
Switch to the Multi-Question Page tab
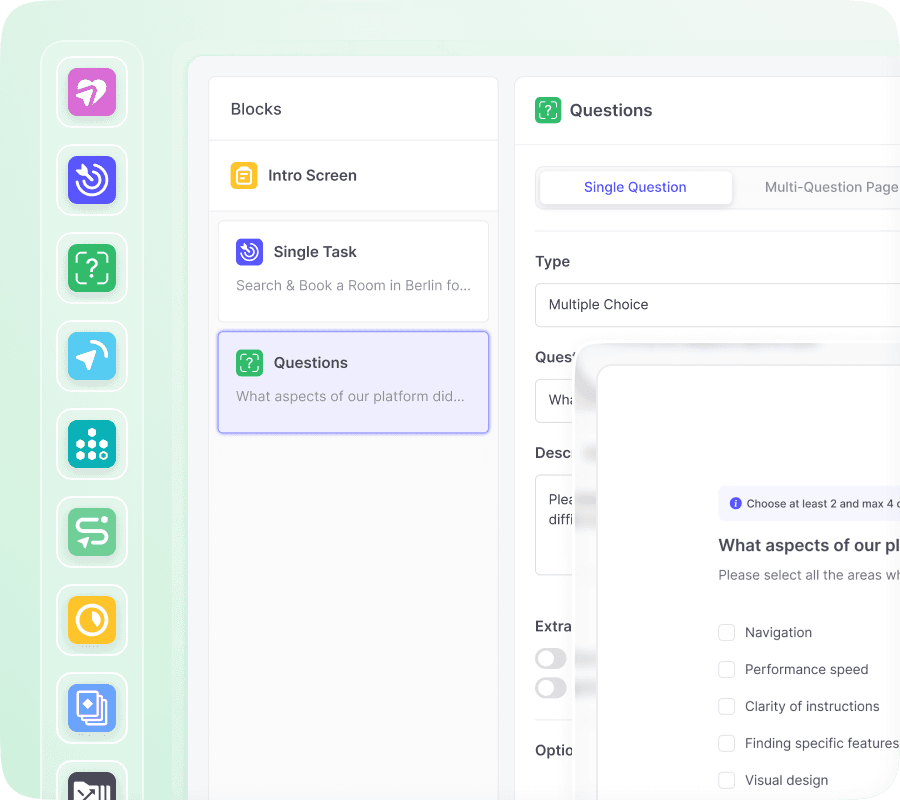click(831, 187)
